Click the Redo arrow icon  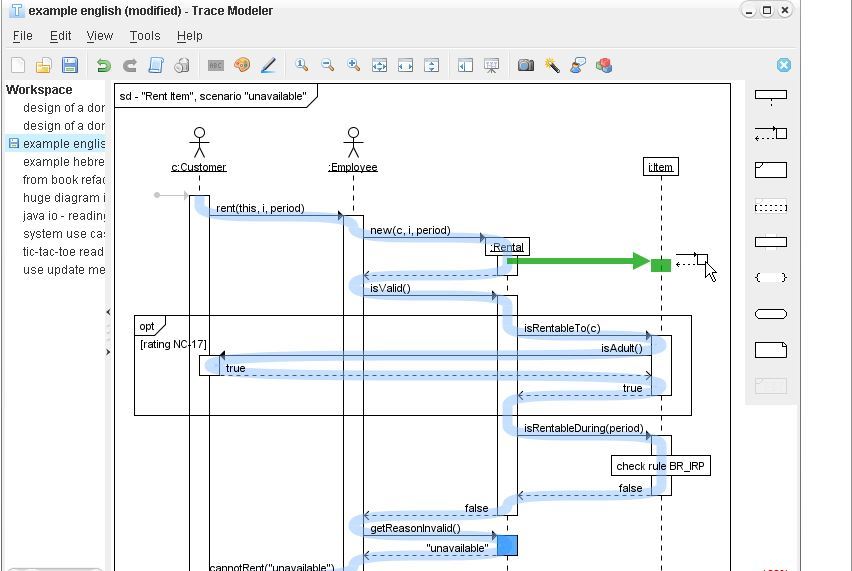[129, 66]
